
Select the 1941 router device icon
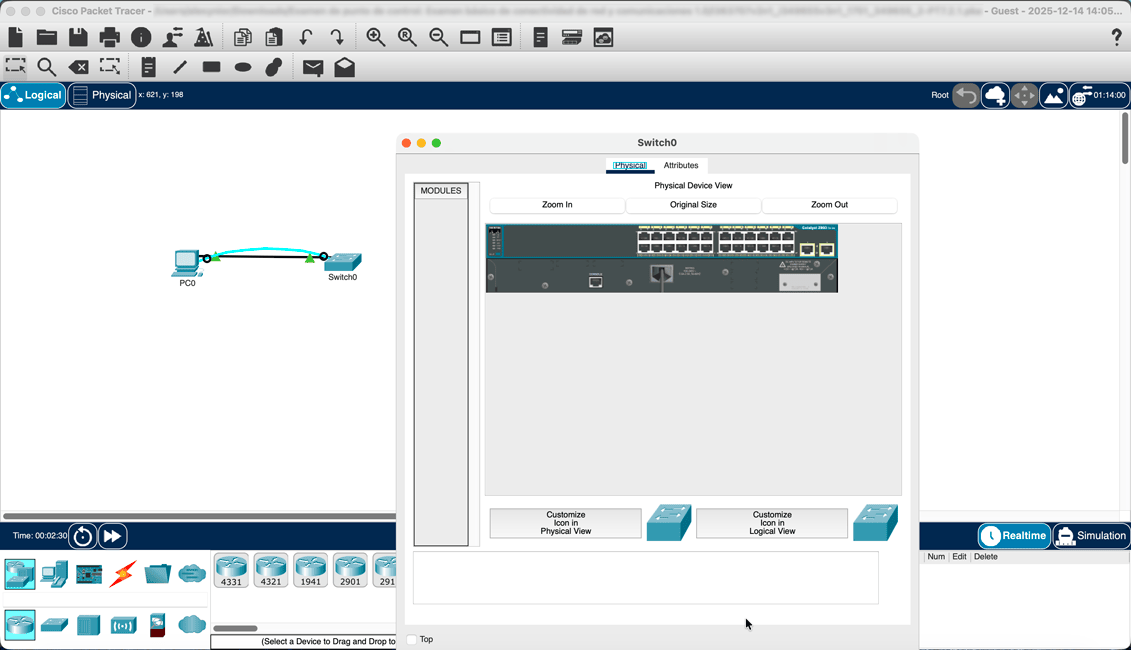[310, 569]
